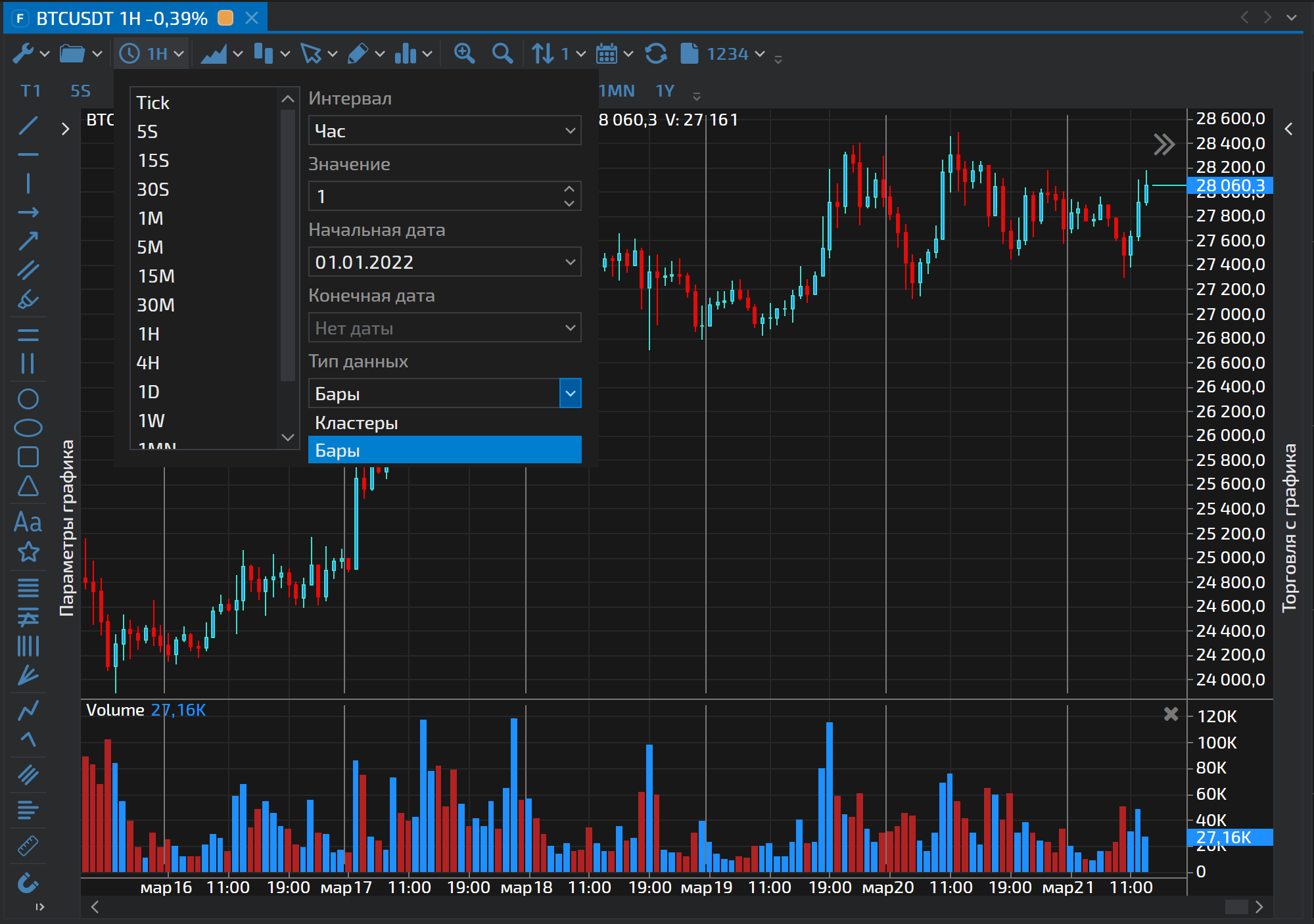Toggle the orange tab link indicator

click(x=225, y=18)
